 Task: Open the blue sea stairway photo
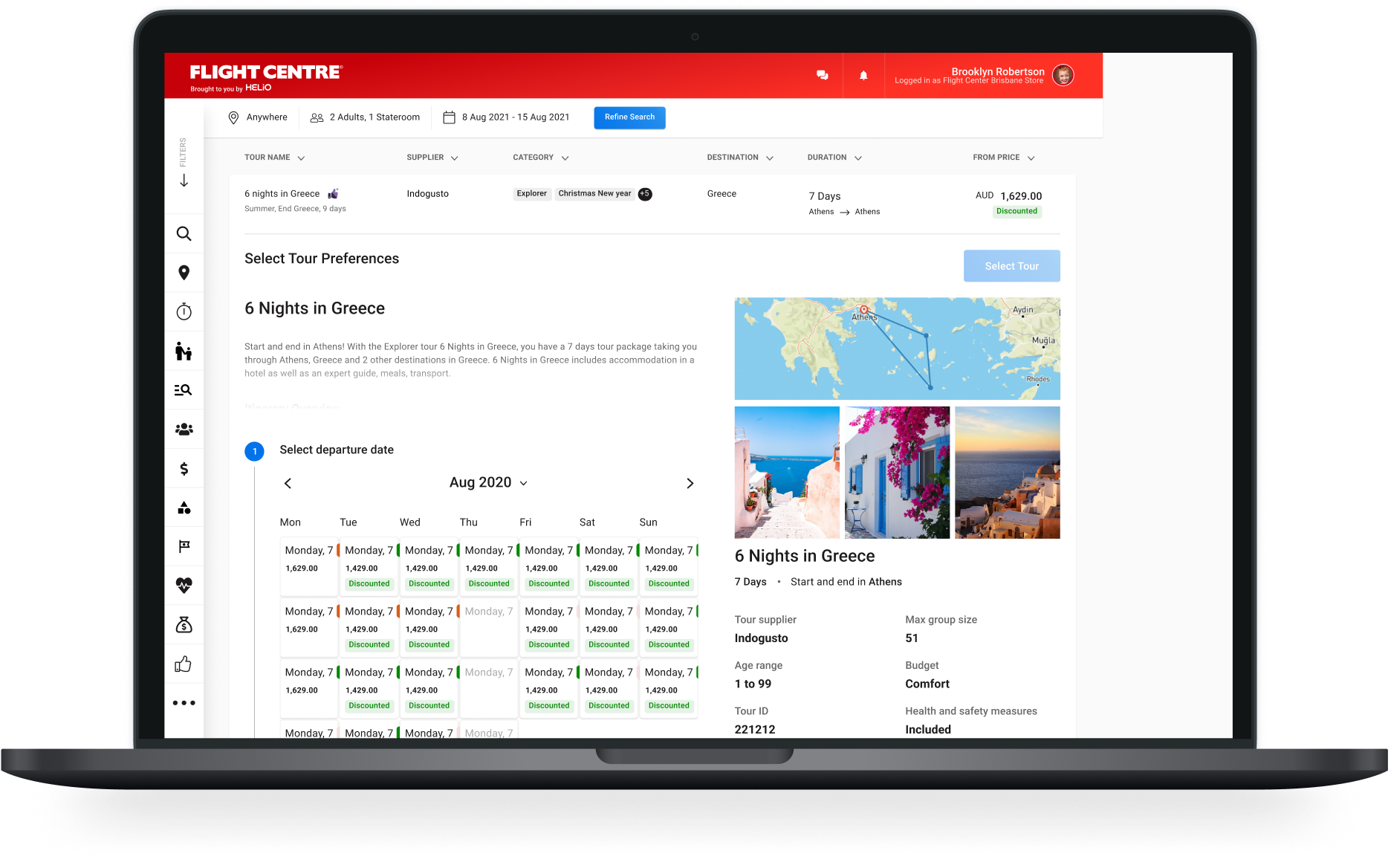pyautogui.click(x=787, y=473)
